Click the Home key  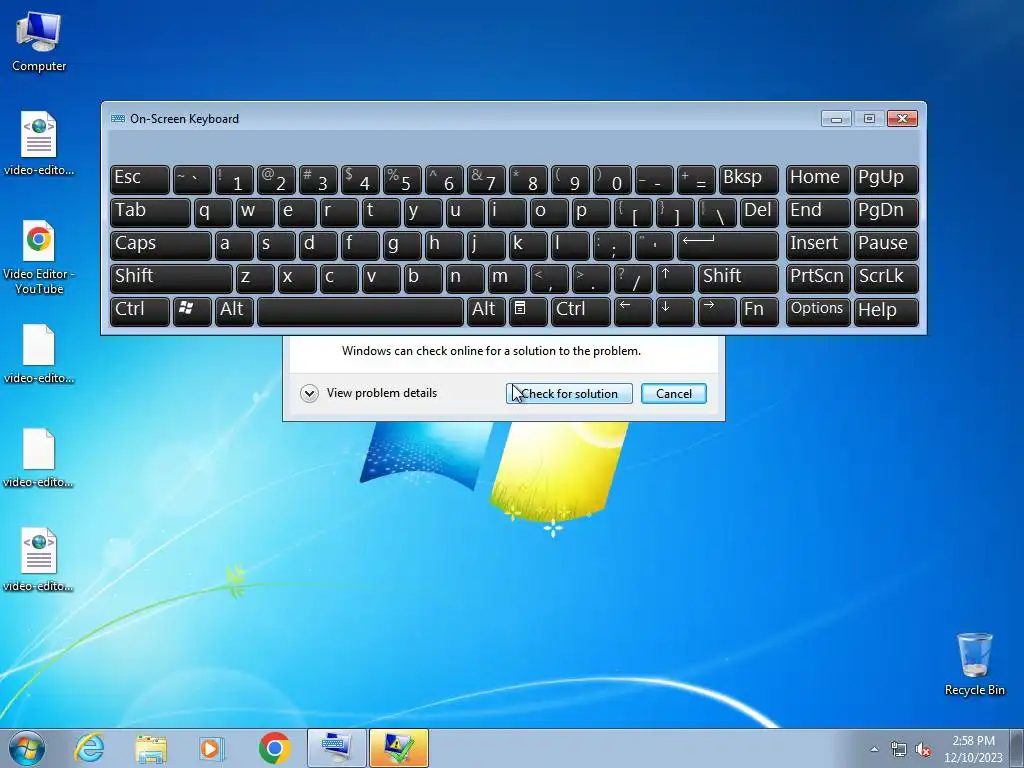pyautogui.click(x=818, y=179)
